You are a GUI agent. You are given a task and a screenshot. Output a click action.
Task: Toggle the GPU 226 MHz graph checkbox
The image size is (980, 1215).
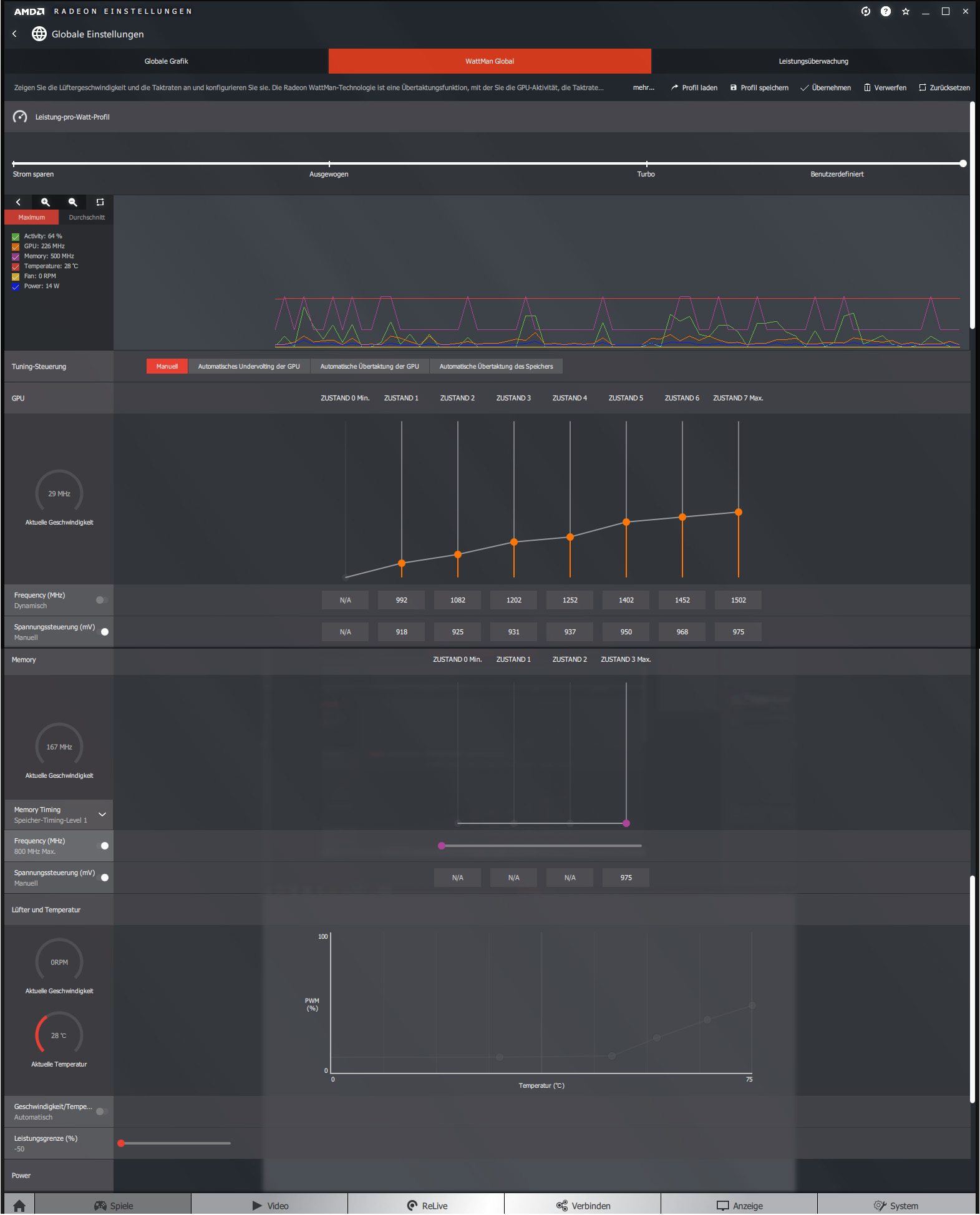pos(16,246)
